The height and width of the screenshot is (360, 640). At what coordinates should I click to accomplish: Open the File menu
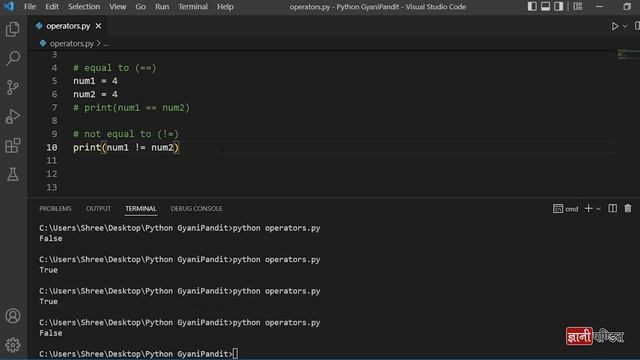[x=30, y=7]
